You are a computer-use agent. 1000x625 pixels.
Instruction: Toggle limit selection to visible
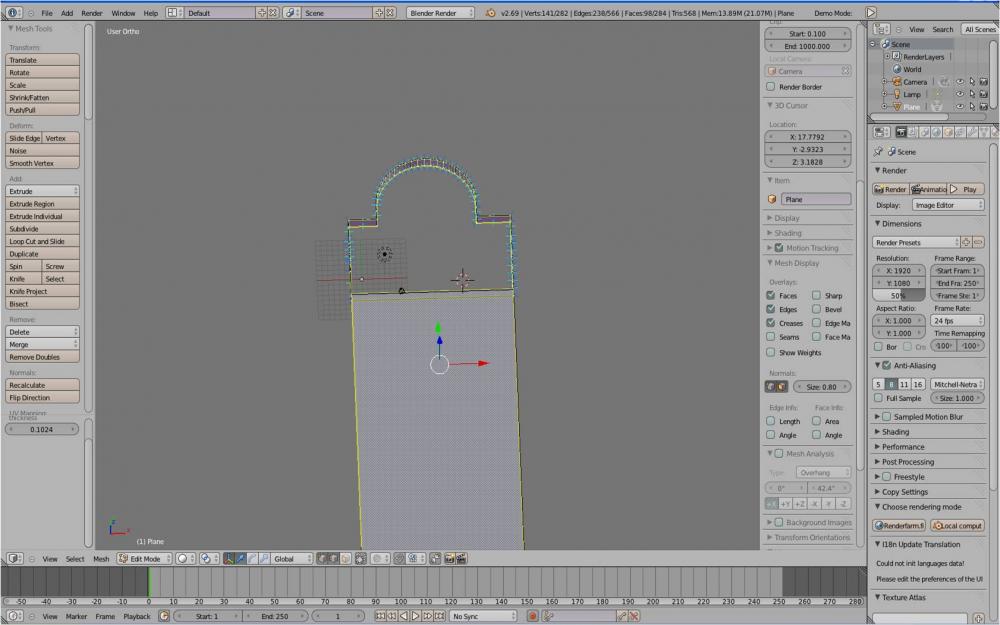pyautogui.click(x=361, y=559)
